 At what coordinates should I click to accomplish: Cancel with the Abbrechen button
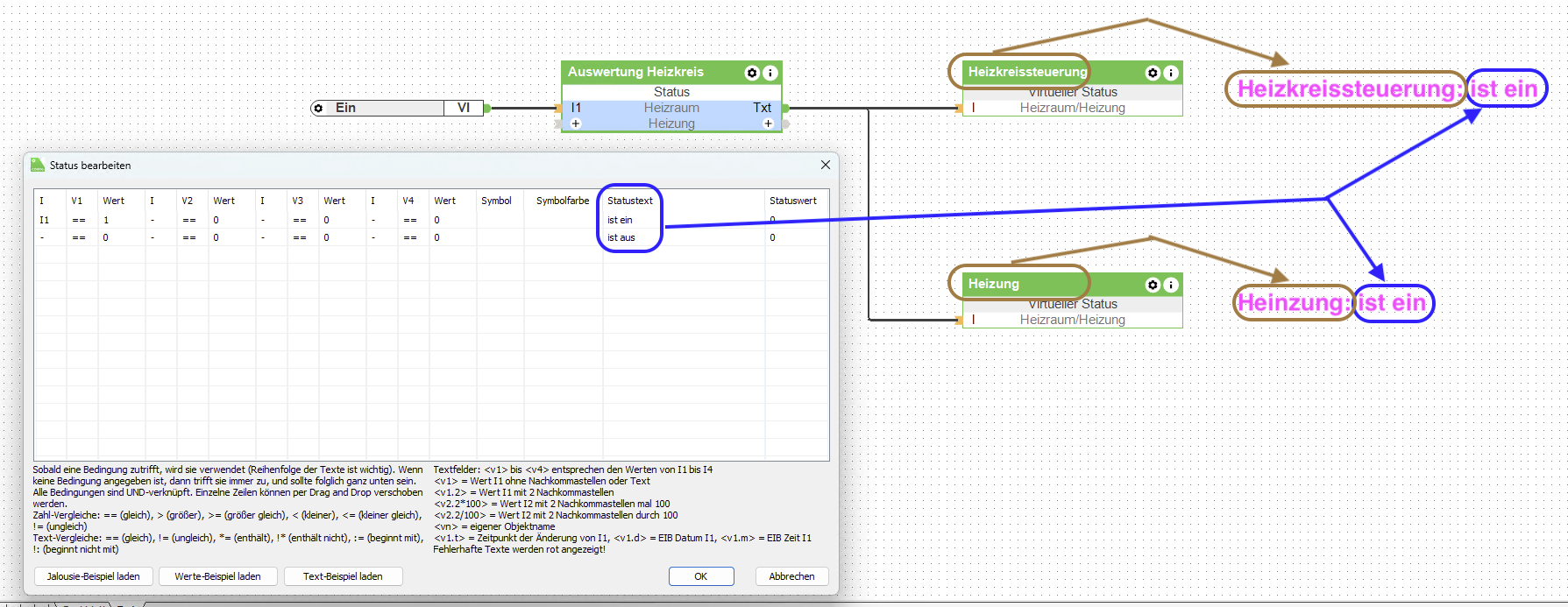pos(791,576)
